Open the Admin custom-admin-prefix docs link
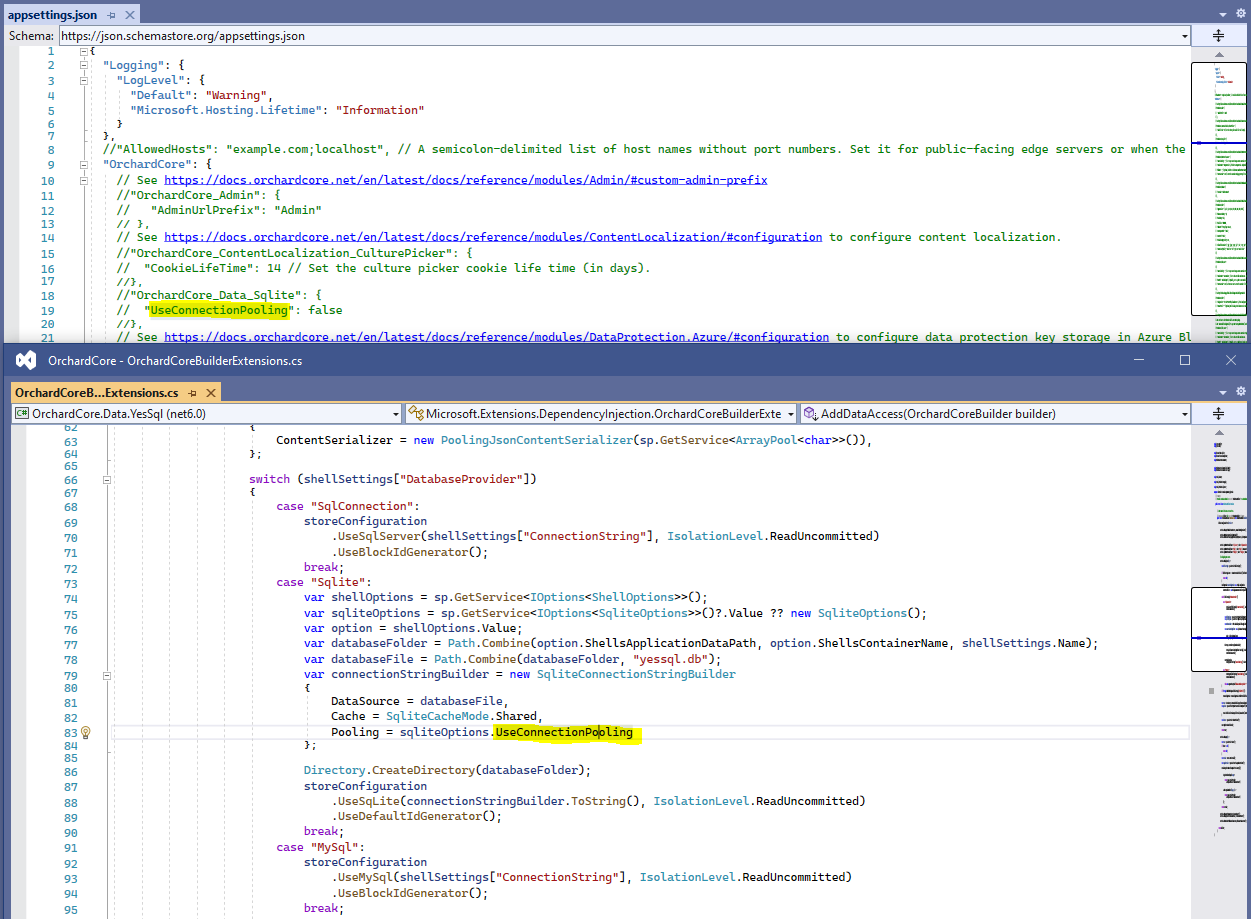Viewport: 1251px width, 919px height. pyautogui.click(x=466, y=180)
